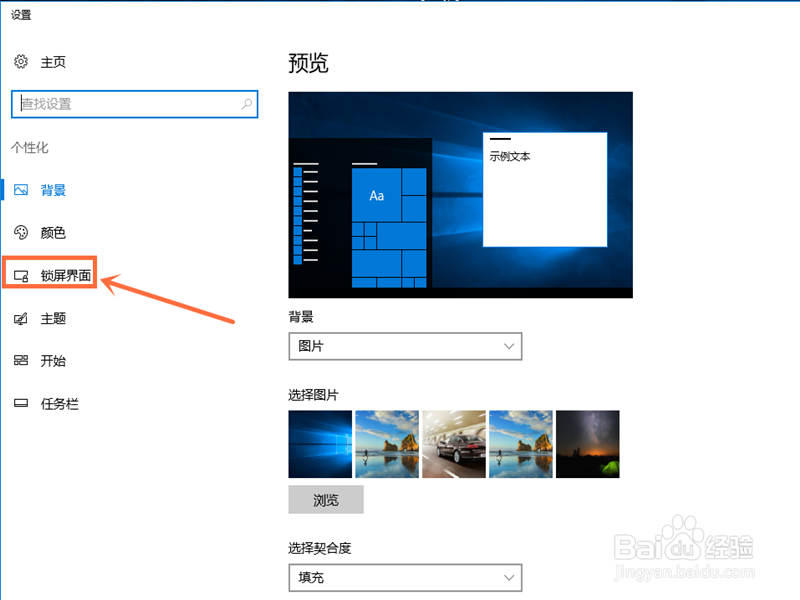Image resolution: width=800 pixels, height=600 pixels.
Task: Choose the night sky tent wallpaper thumbnail
Action: [x=587, y=444]
